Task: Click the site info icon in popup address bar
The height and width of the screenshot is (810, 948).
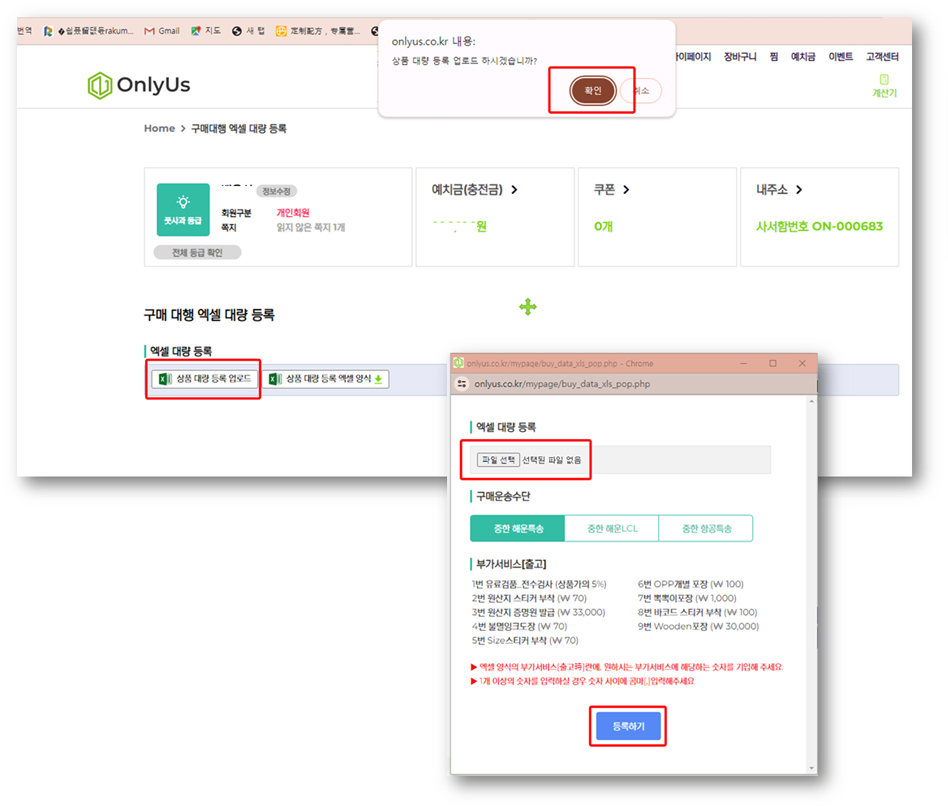Action: coord(462,383)
